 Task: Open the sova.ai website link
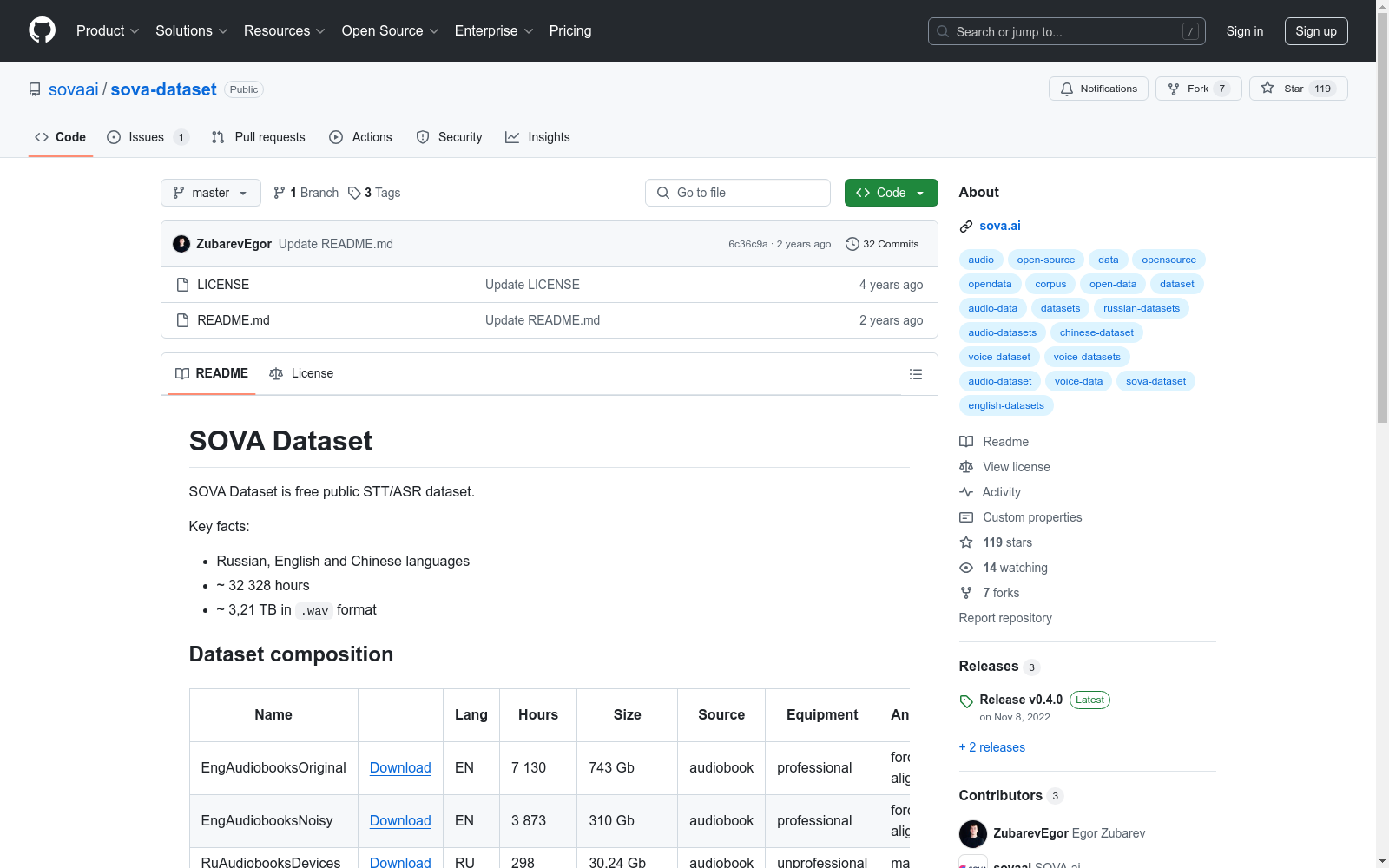pyautogui.click(x=1000, y=226)
